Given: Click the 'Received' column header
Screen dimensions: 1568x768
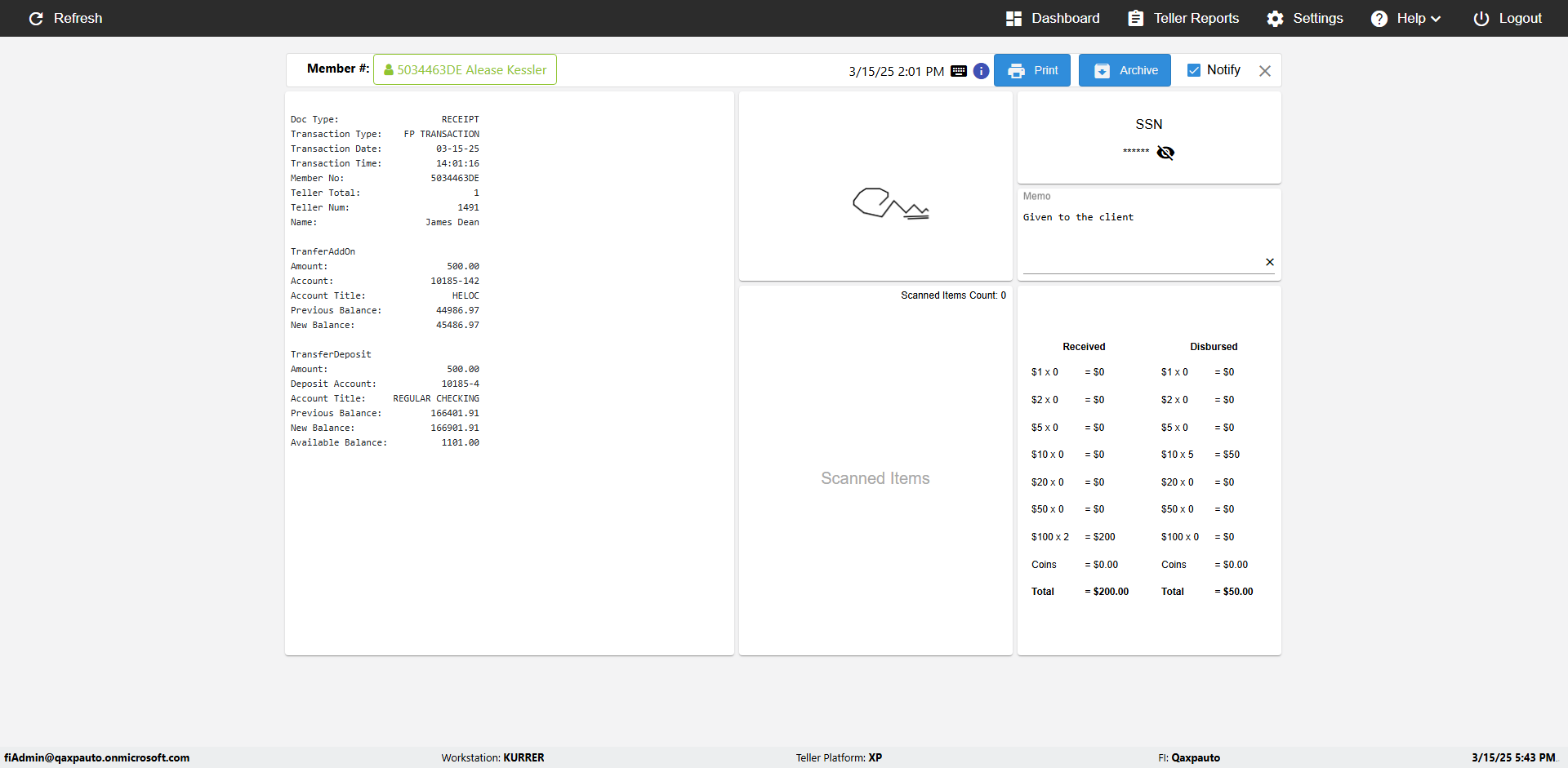Looking at the screenshot, I should (x=1084, y=347).
